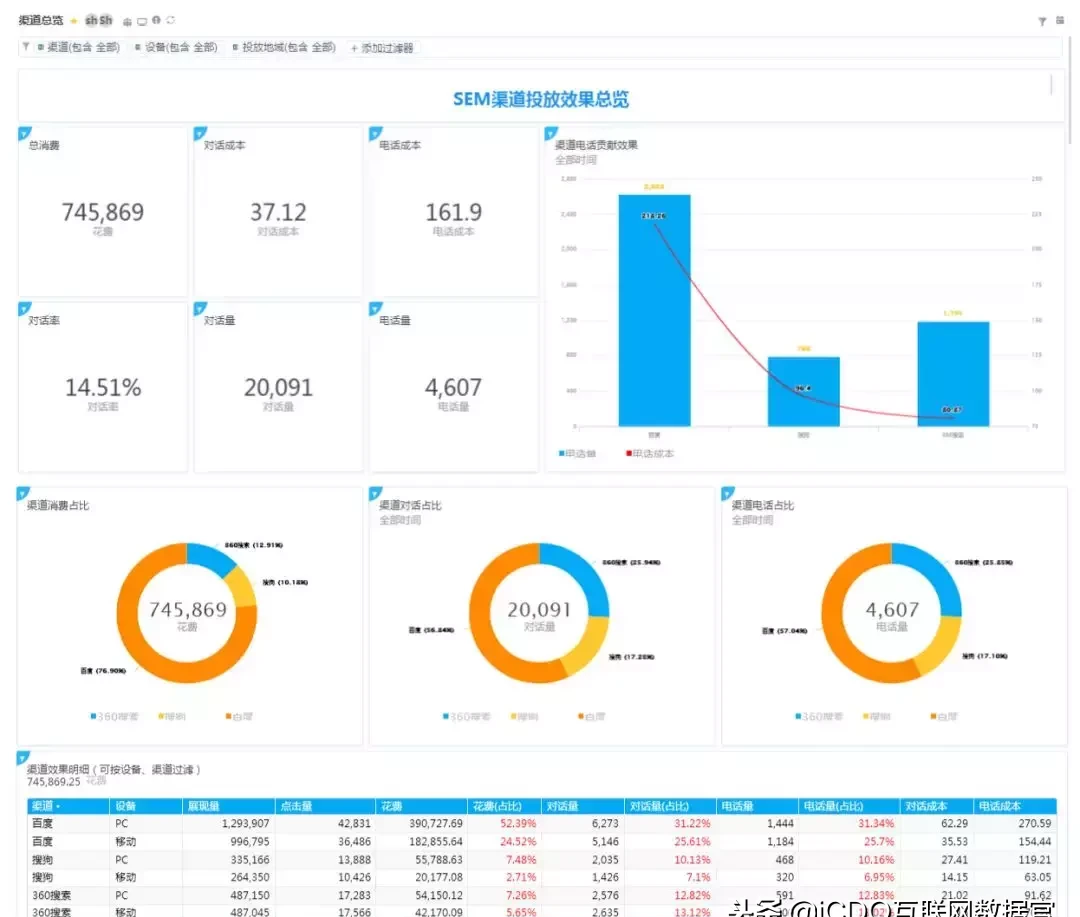Click the corner filter badge on 总消费 card
Viewport: 1080px width, 917px height.
(x=25, y=133)
